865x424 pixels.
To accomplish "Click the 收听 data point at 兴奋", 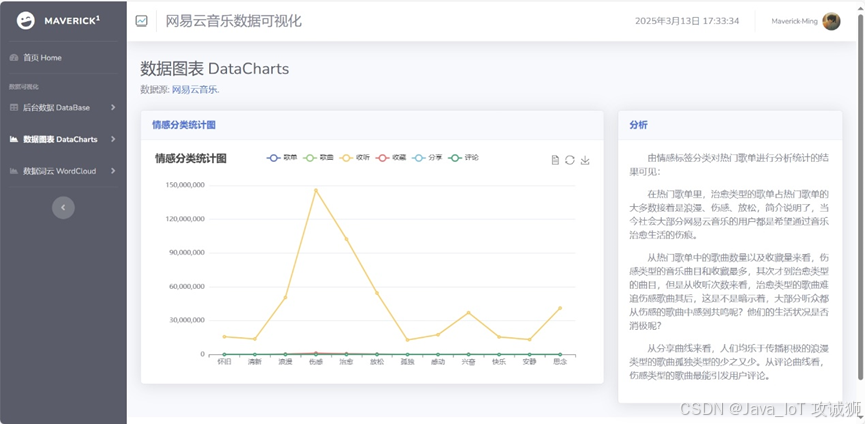I will pyautogui.click(x=469, y=313).
